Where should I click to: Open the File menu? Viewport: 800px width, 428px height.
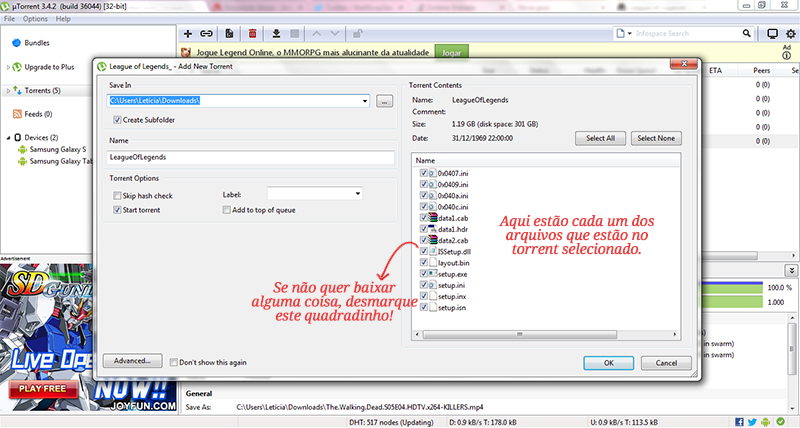click(9, 19)
